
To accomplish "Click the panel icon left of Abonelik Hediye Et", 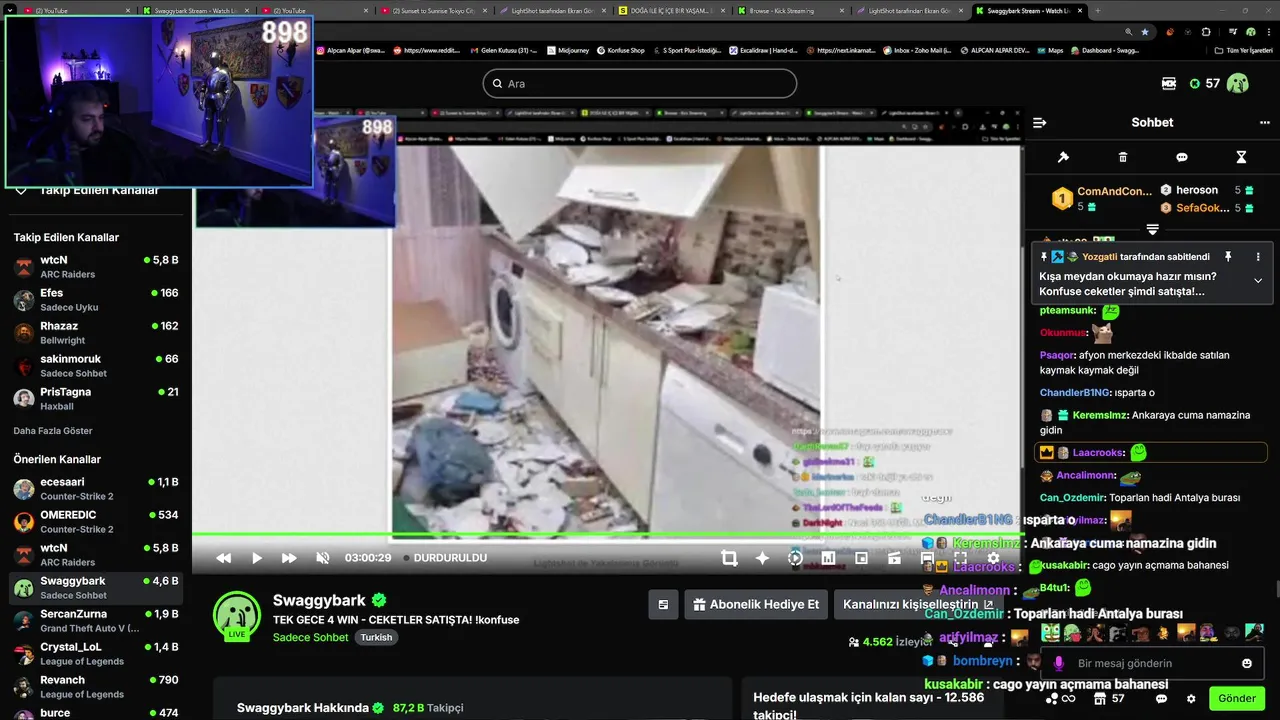I will [662, 604].
